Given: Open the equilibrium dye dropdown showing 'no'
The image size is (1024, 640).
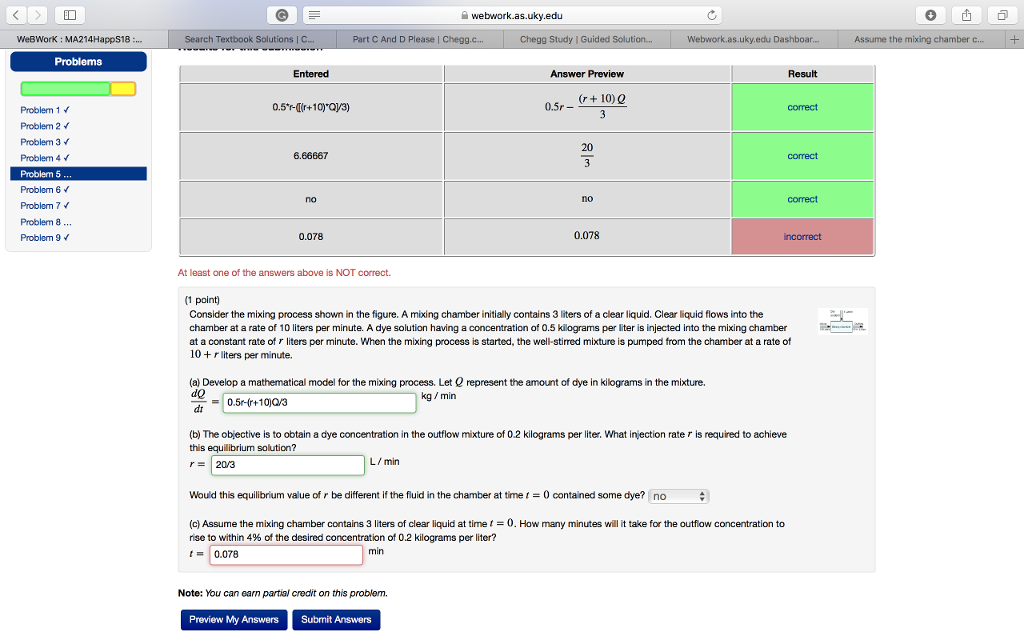Looking at the screenshot, I should coord(677,495).
